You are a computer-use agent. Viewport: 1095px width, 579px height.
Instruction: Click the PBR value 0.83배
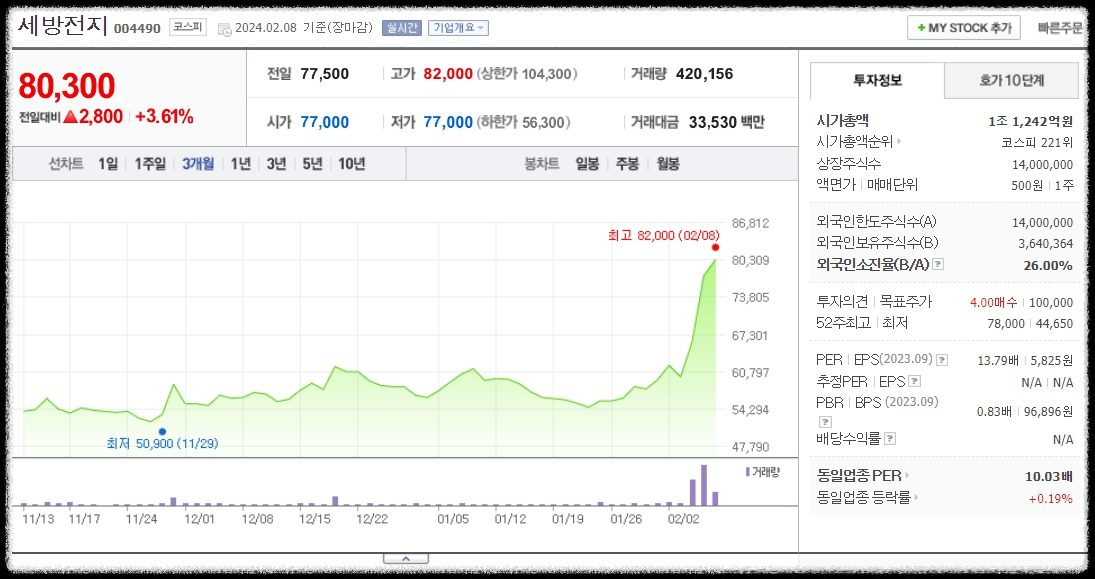tap(994, 412)
